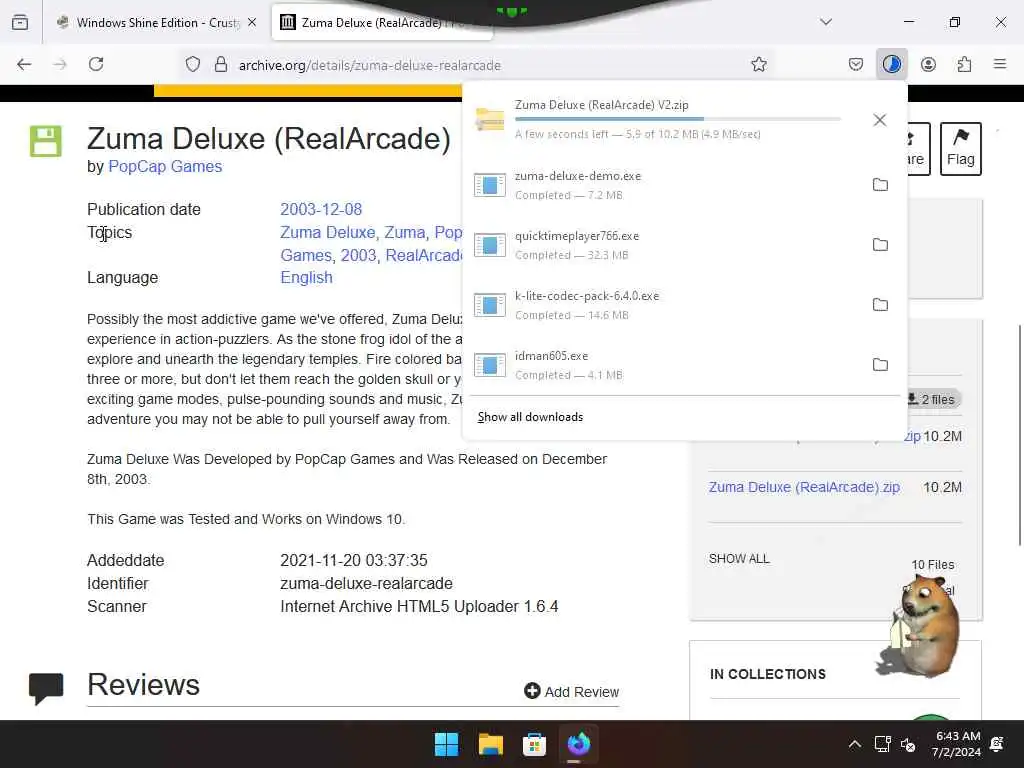Flag this item
This screenshot has height=768, width=1024.
(961, 148)
